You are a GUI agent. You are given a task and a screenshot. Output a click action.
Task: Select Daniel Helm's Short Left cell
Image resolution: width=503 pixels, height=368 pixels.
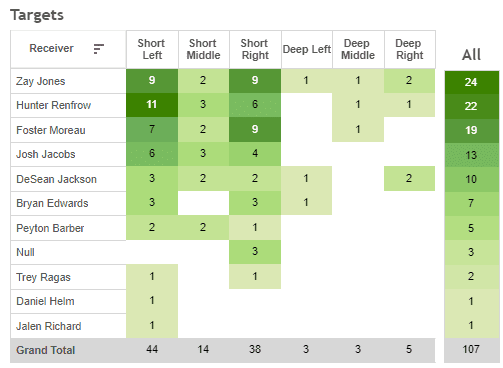152,301
